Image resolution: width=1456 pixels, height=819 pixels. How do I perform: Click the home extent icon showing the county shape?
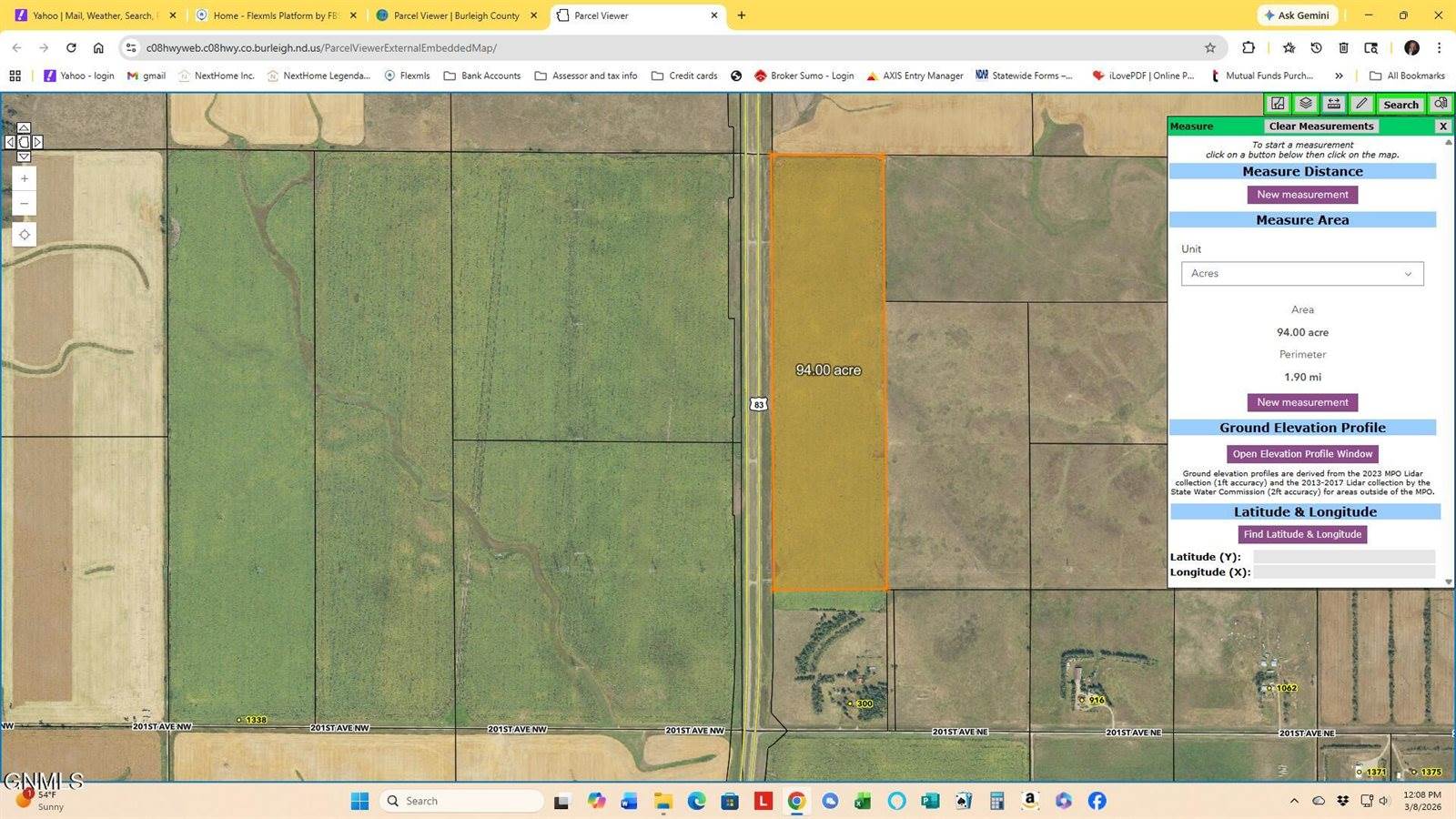[x=24, y=142]
